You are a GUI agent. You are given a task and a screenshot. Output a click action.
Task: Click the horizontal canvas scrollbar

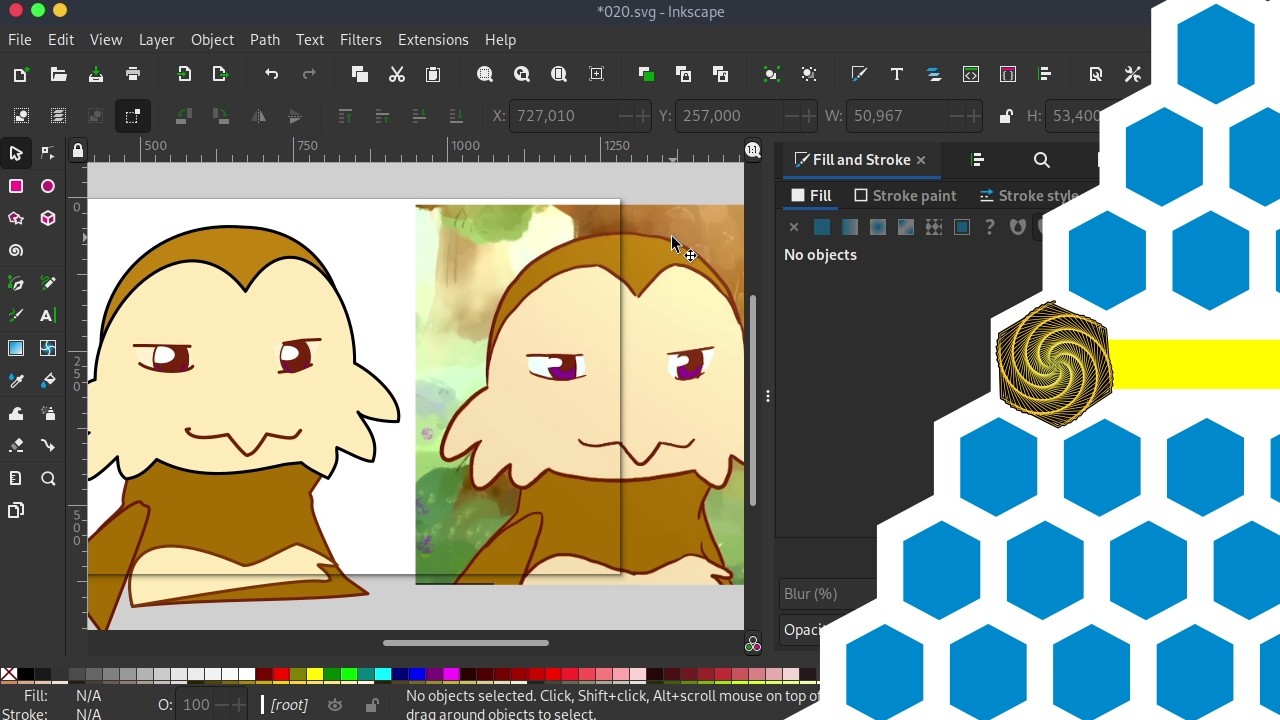pos(466,643)
